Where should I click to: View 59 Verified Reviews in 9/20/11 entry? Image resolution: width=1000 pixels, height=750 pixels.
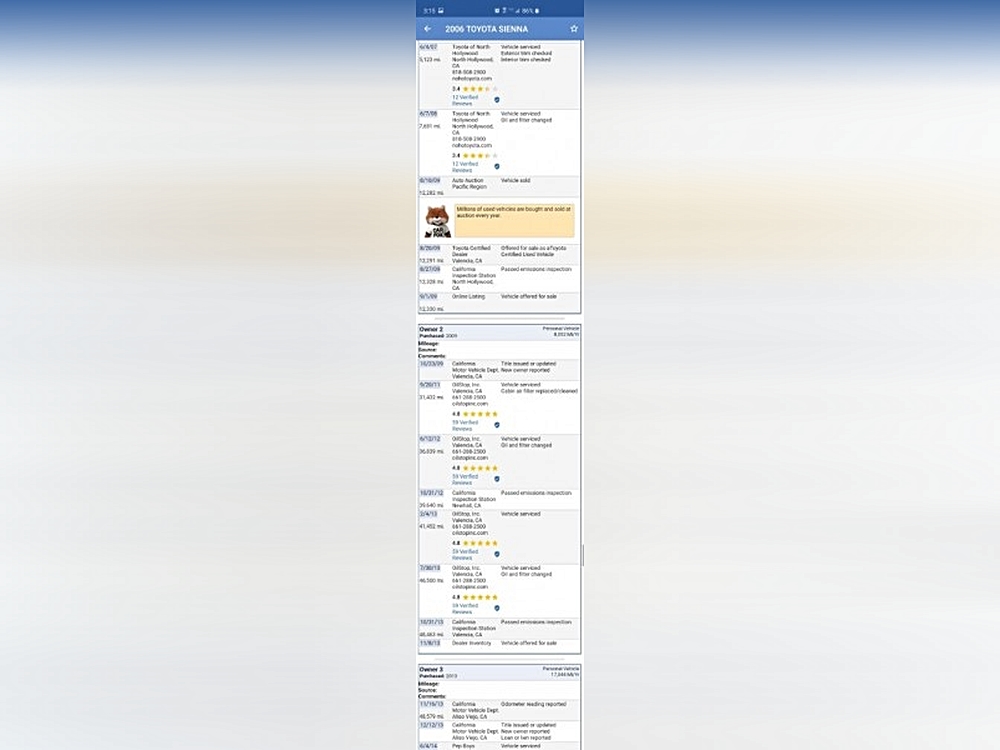coord(464,425)
